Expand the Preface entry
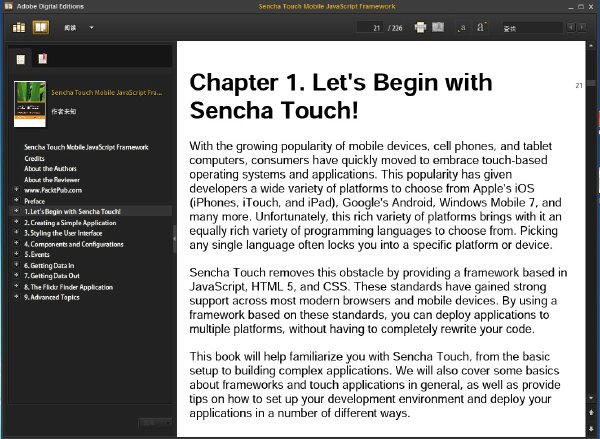The image size is (600, 439). tap(16, 200)
